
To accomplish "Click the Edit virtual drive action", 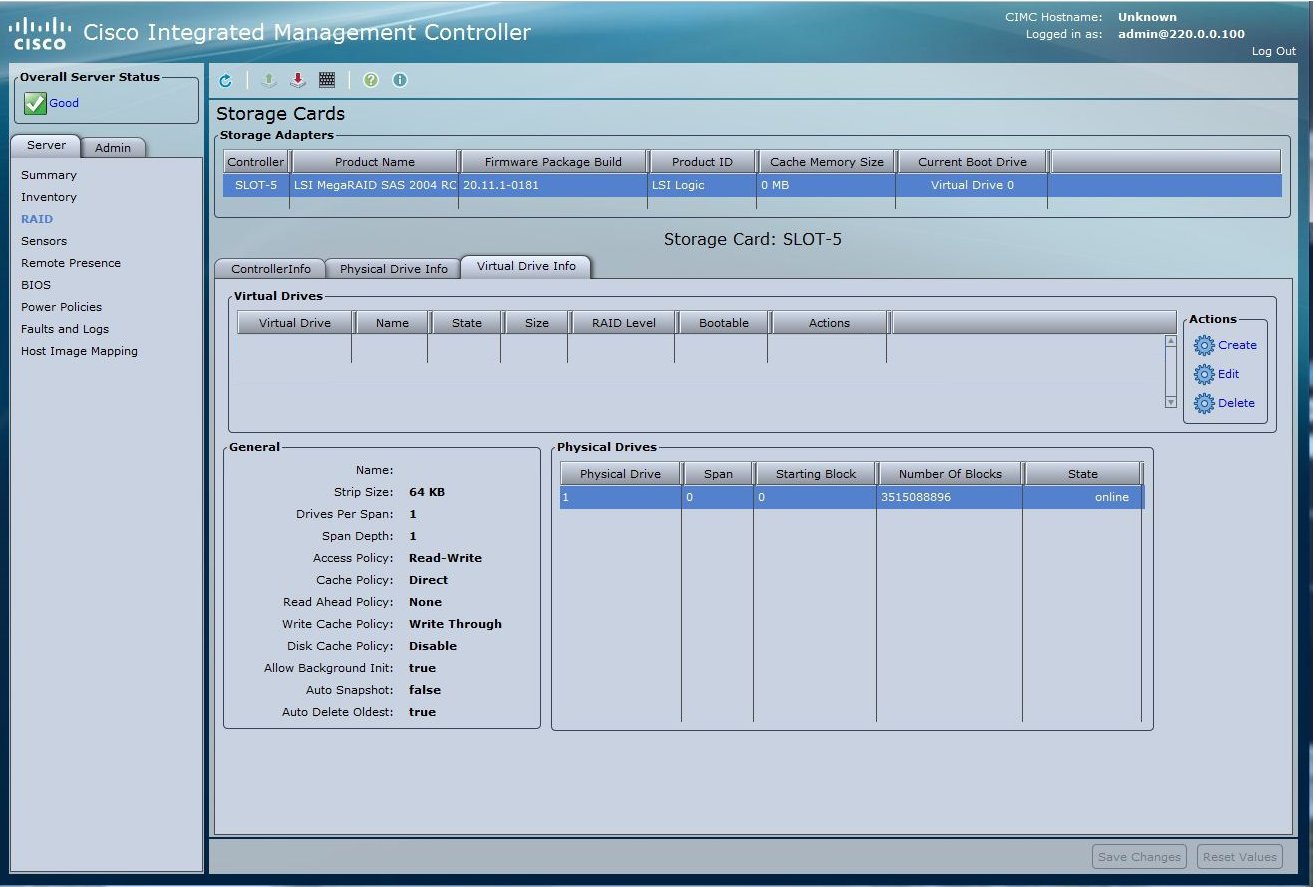I will 1228,374.
